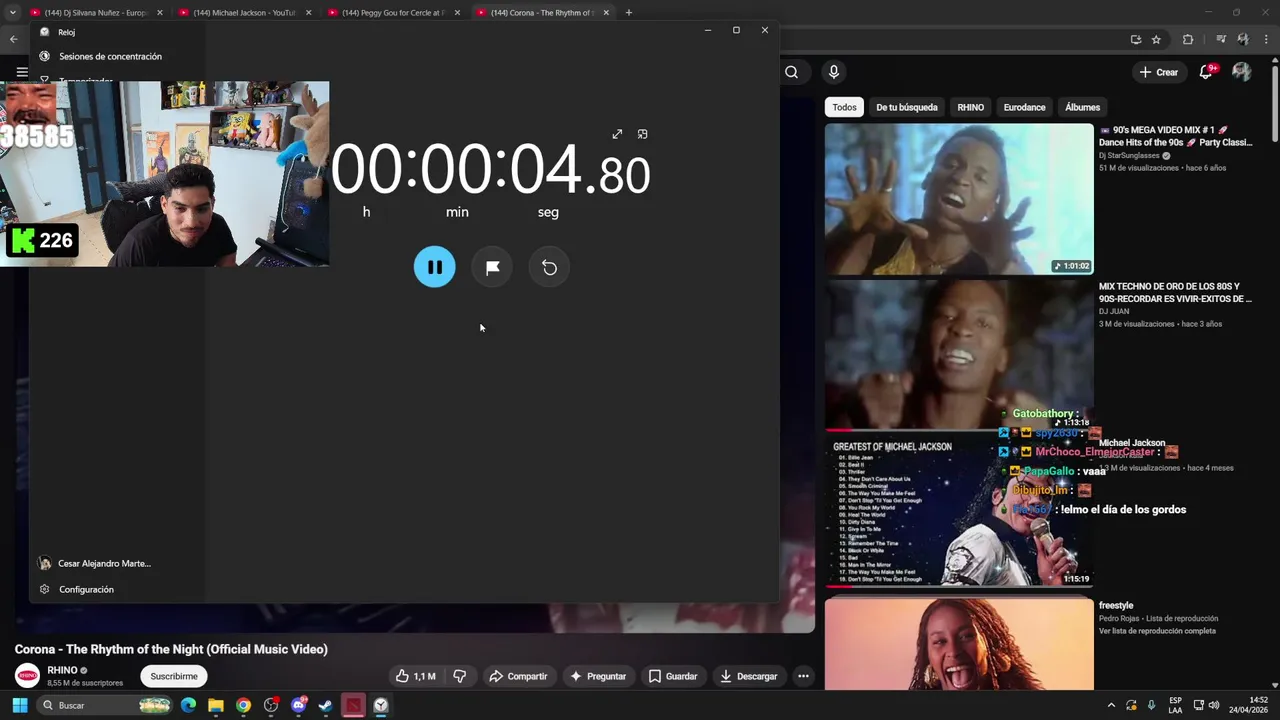Open the Windows Start menu
Image resolution: width=1280 pixels, height=720 pixels.
19,705
